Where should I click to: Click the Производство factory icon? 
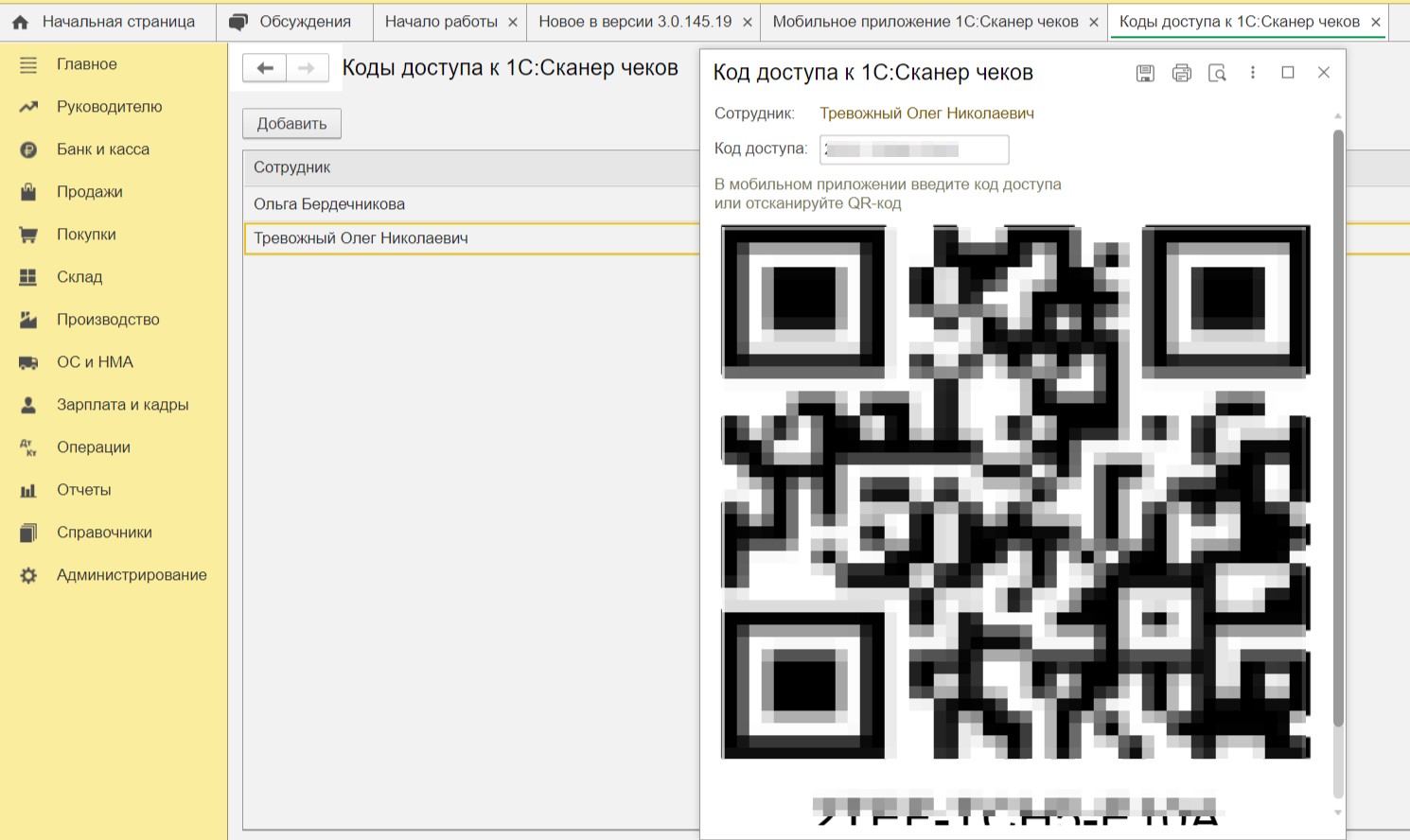(28, 320)
